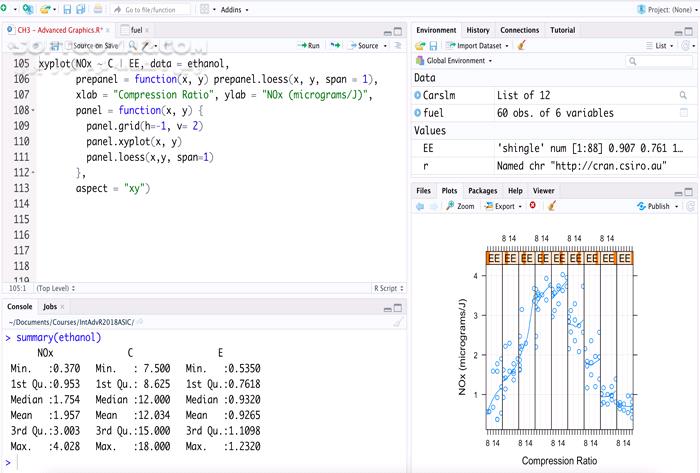Click the Load workspace folder icon
Image resolution: width=700 pixels, height=473 pixels.
[420, 46]
